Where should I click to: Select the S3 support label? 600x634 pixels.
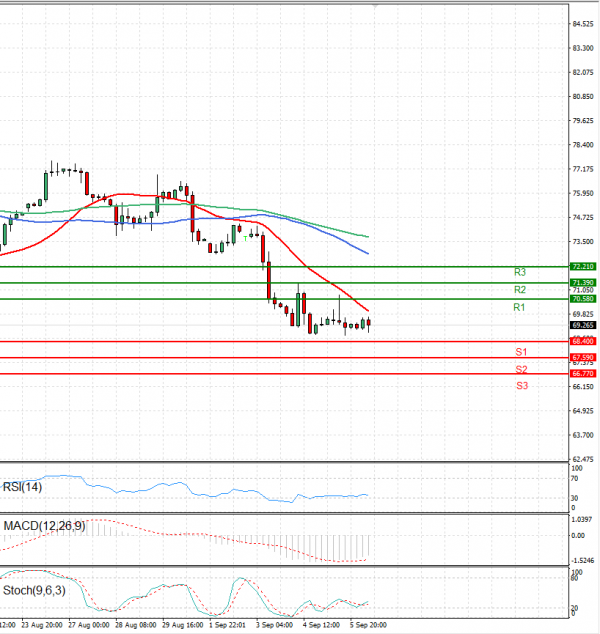tap(522, 385)
